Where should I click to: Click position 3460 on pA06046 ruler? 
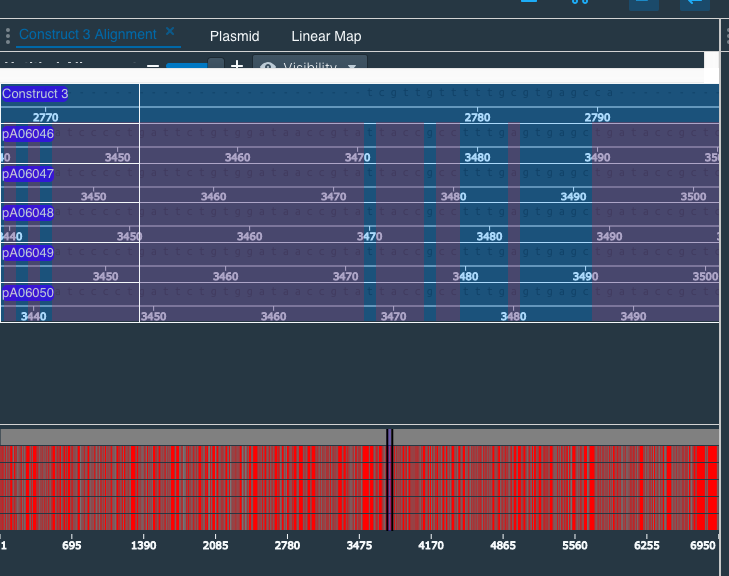tap(238, 157)
